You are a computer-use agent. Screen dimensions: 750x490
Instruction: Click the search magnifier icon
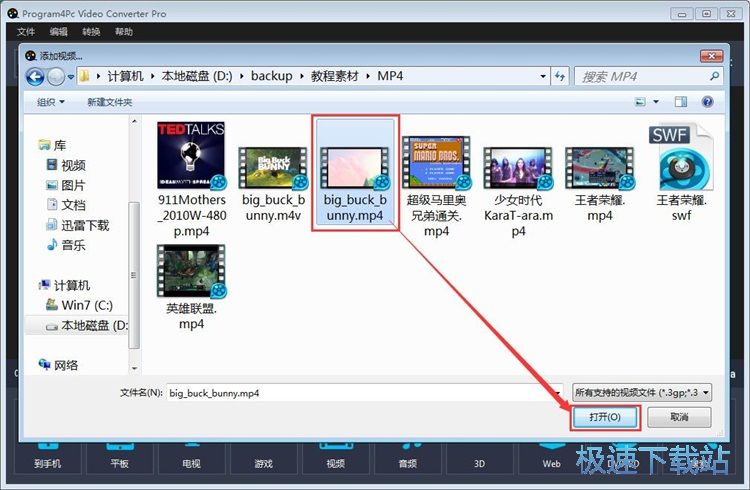click(x=715, y=76)
